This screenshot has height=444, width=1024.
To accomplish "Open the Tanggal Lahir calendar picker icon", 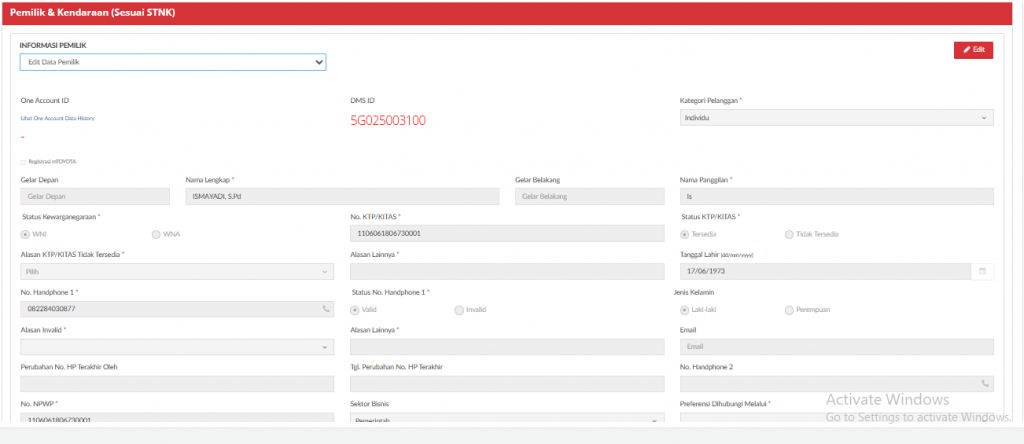I will (982, 271).
